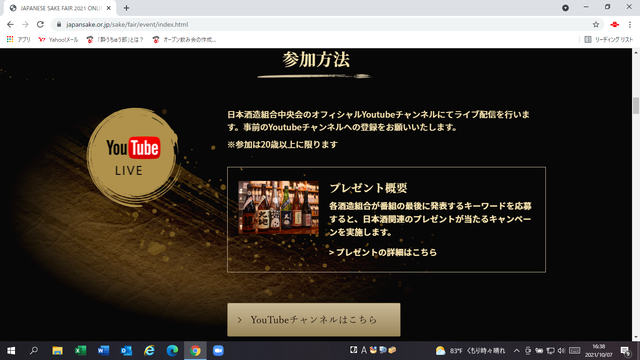
Task: Open the オープン飲み会の作成 bookmark
Action: coord(184,39)
